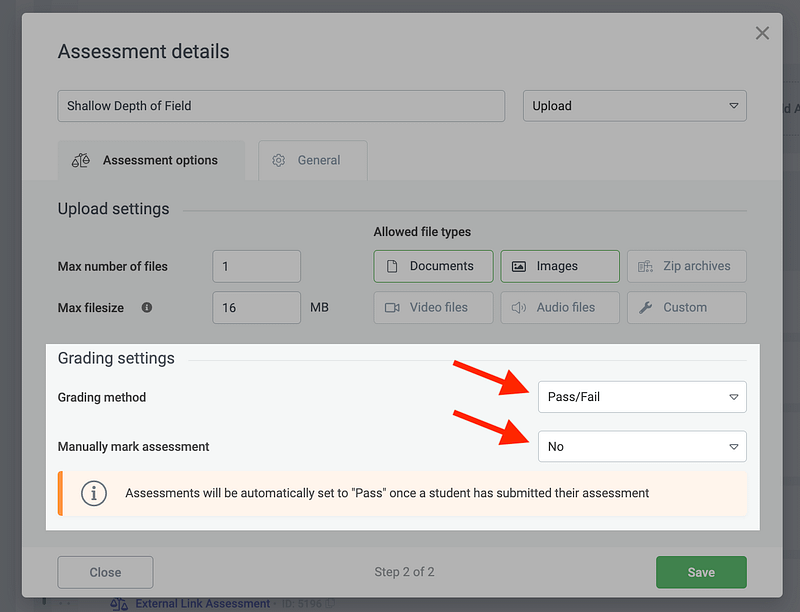Click the info icon in the notice banner

94,493
